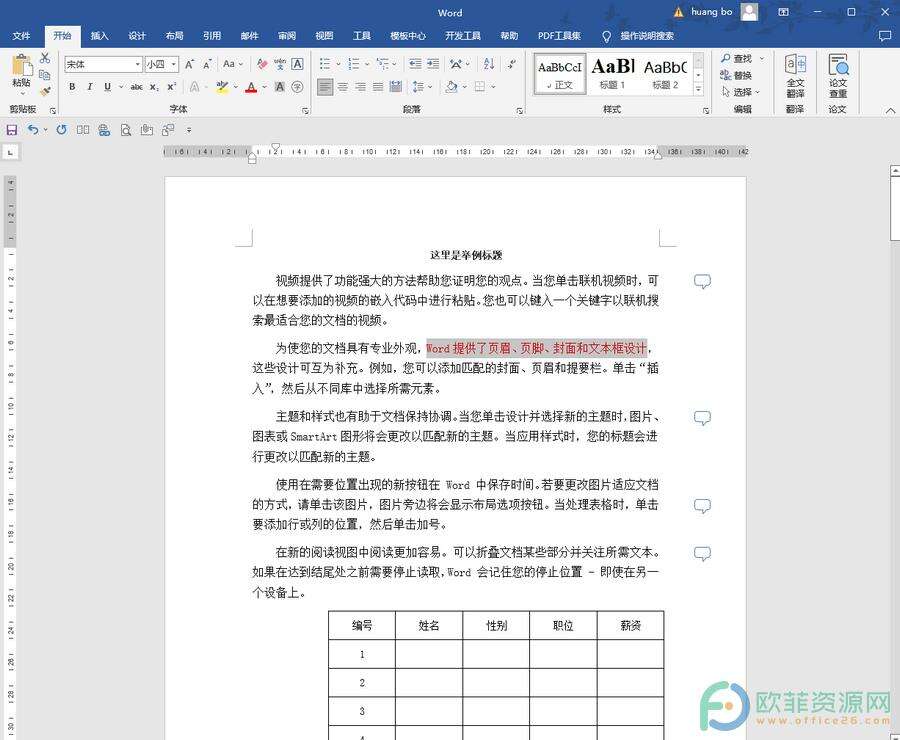
Task: Open the paper duplicate check tool
Action: 838,77
